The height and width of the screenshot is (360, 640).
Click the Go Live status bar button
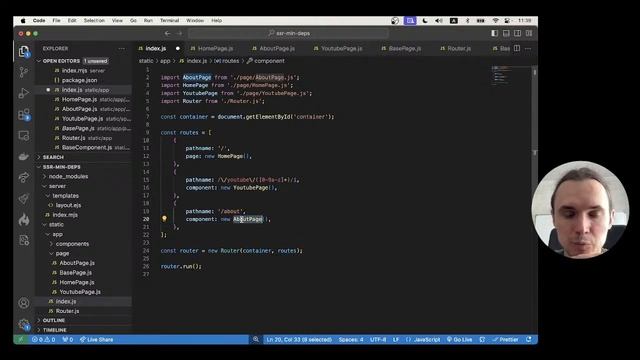(459, 340)
